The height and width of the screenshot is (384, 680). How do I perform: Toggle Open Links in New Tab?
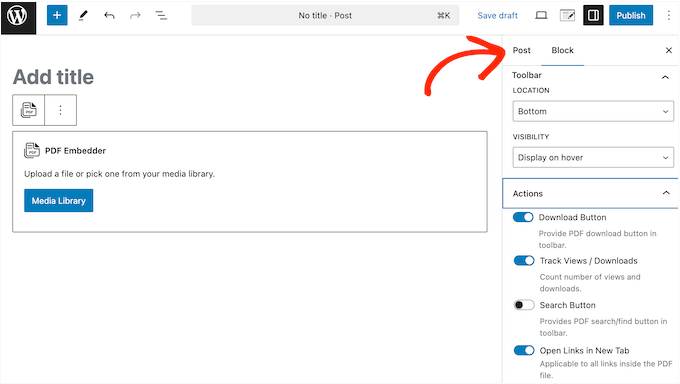[x=524, y=350]
